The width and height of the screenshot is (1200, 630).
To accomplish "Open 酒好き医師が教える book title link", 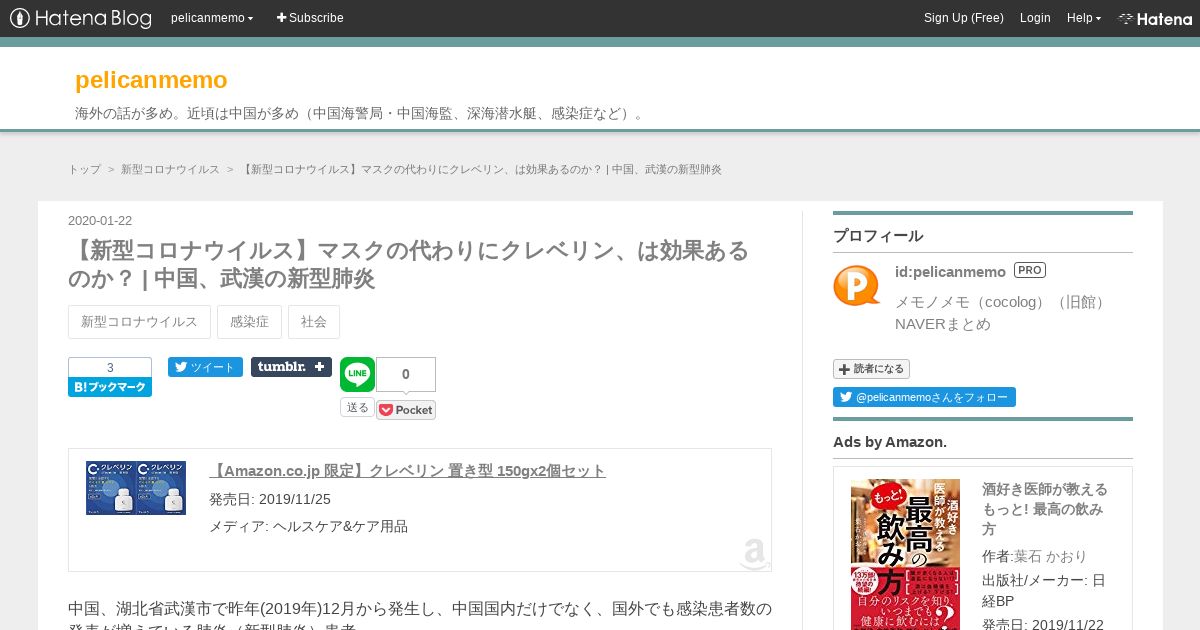I will 1045,509.
